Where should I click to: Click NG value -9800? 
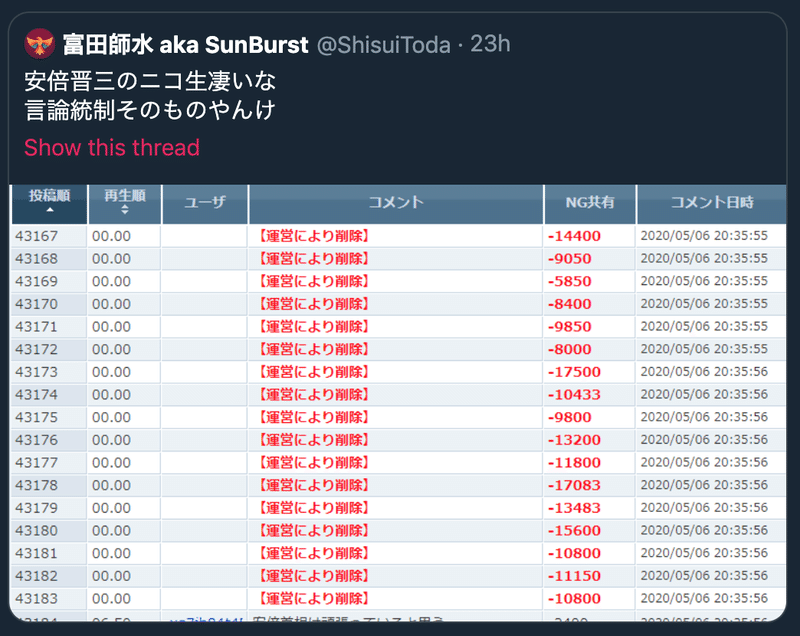(x=569, y=417)
